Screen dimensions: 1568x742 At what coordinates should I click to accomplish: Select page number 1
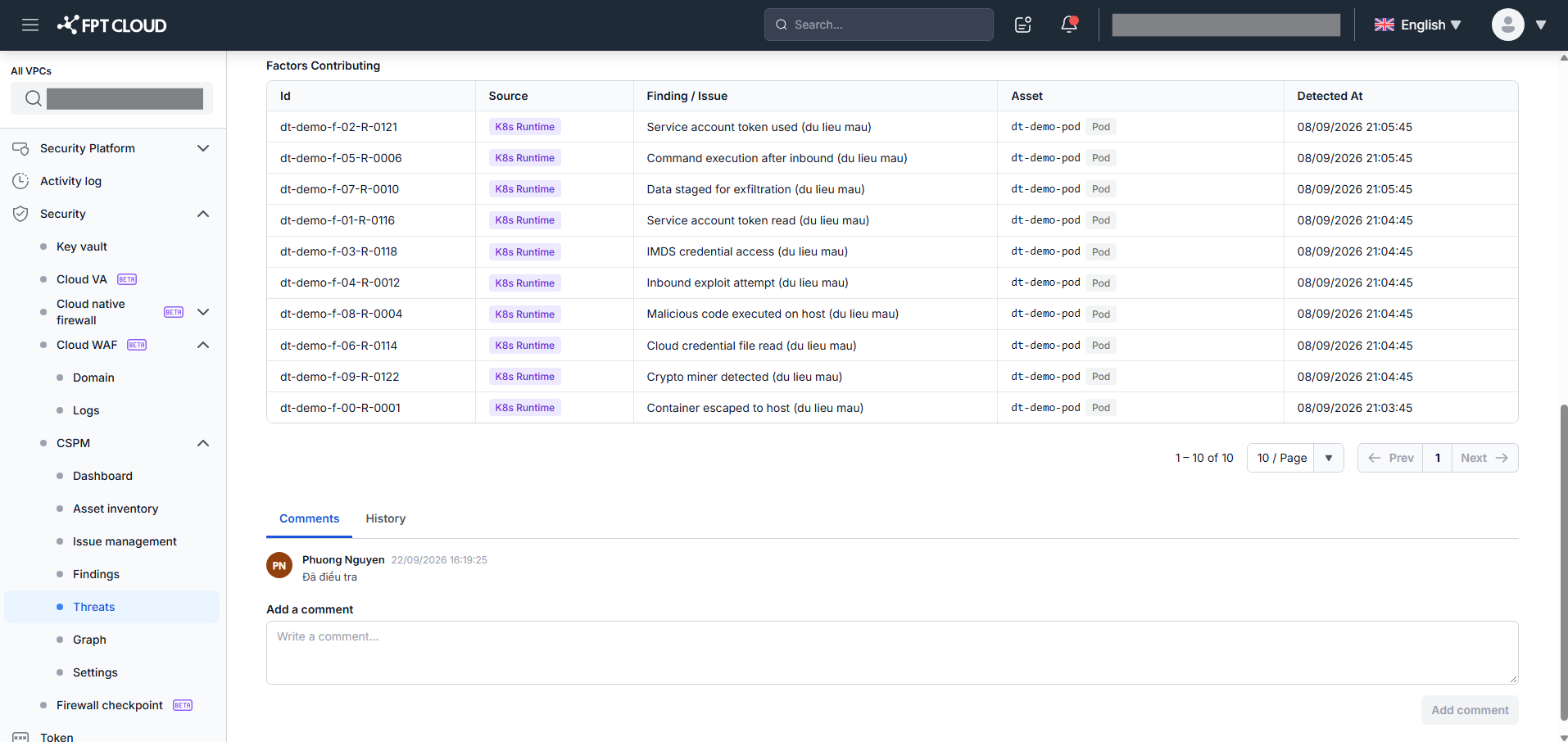[x=1438, y=458]
